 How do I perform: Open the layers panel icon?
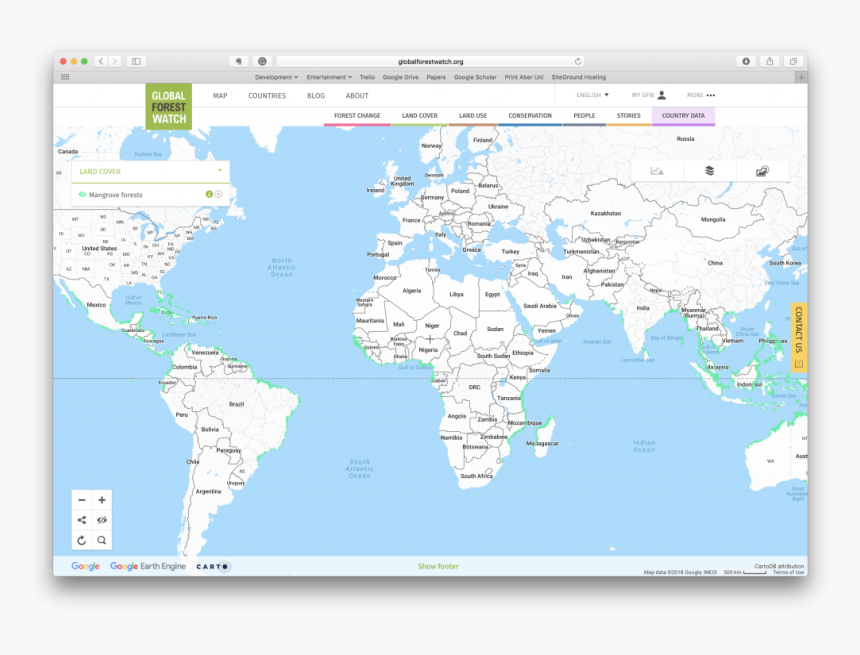click(x=708, y=170)
